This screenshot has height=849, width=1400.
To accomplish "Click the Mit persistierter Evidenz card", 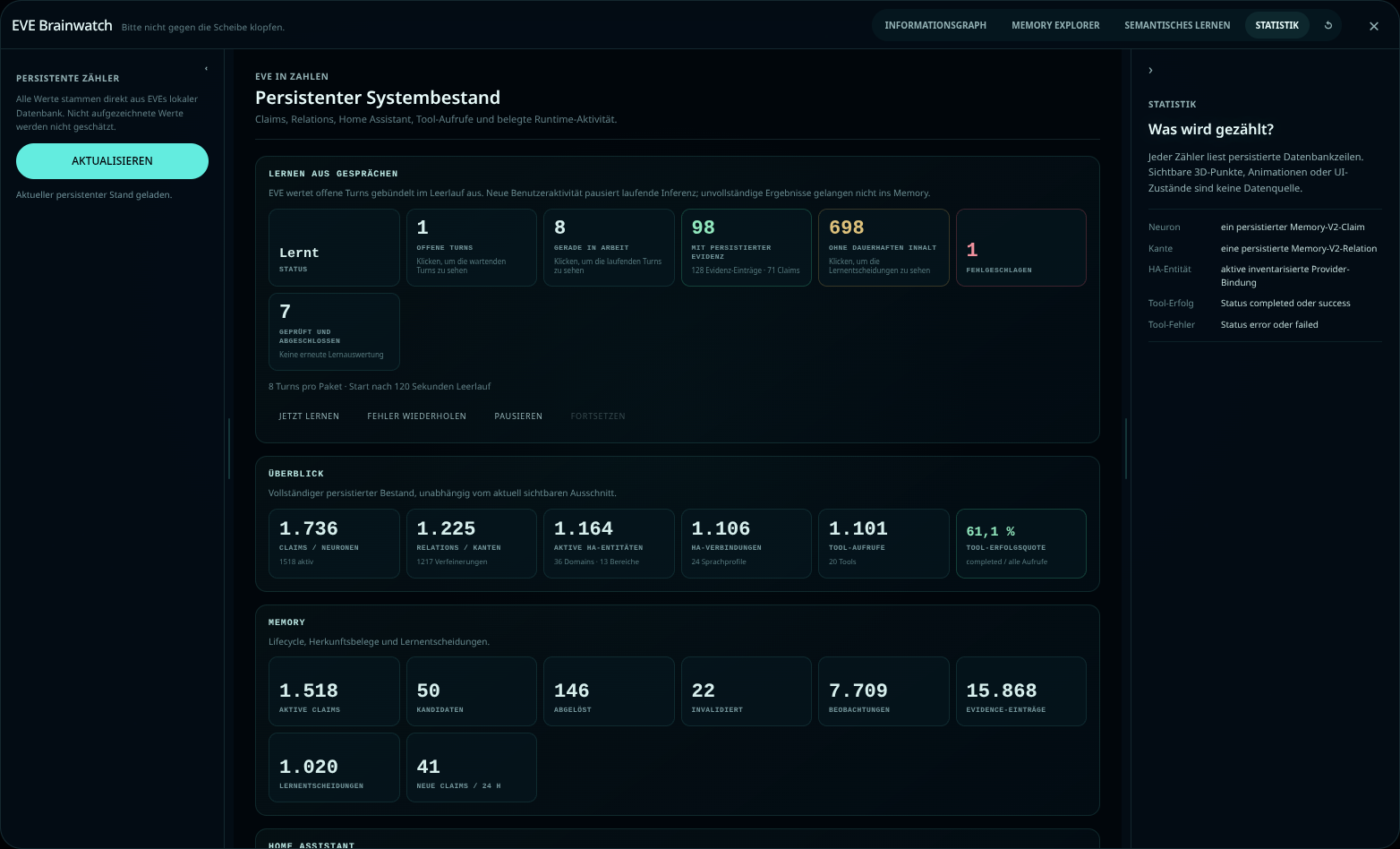I will coord(747,248).
